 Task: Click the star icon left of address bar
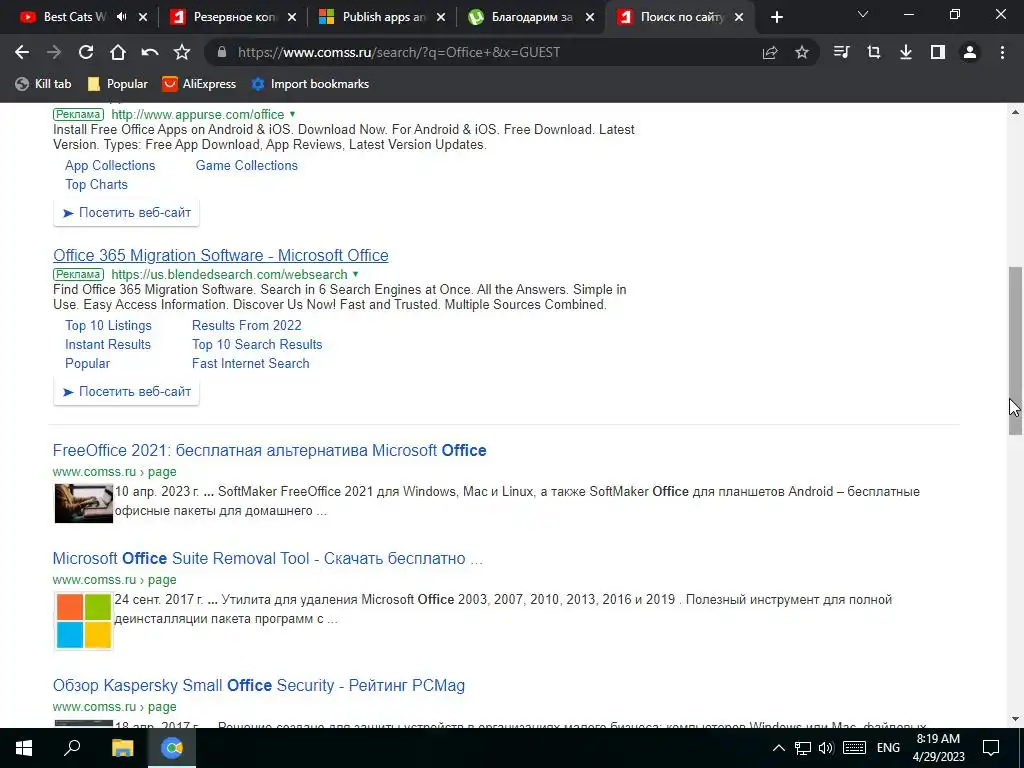tap(182, 52)
